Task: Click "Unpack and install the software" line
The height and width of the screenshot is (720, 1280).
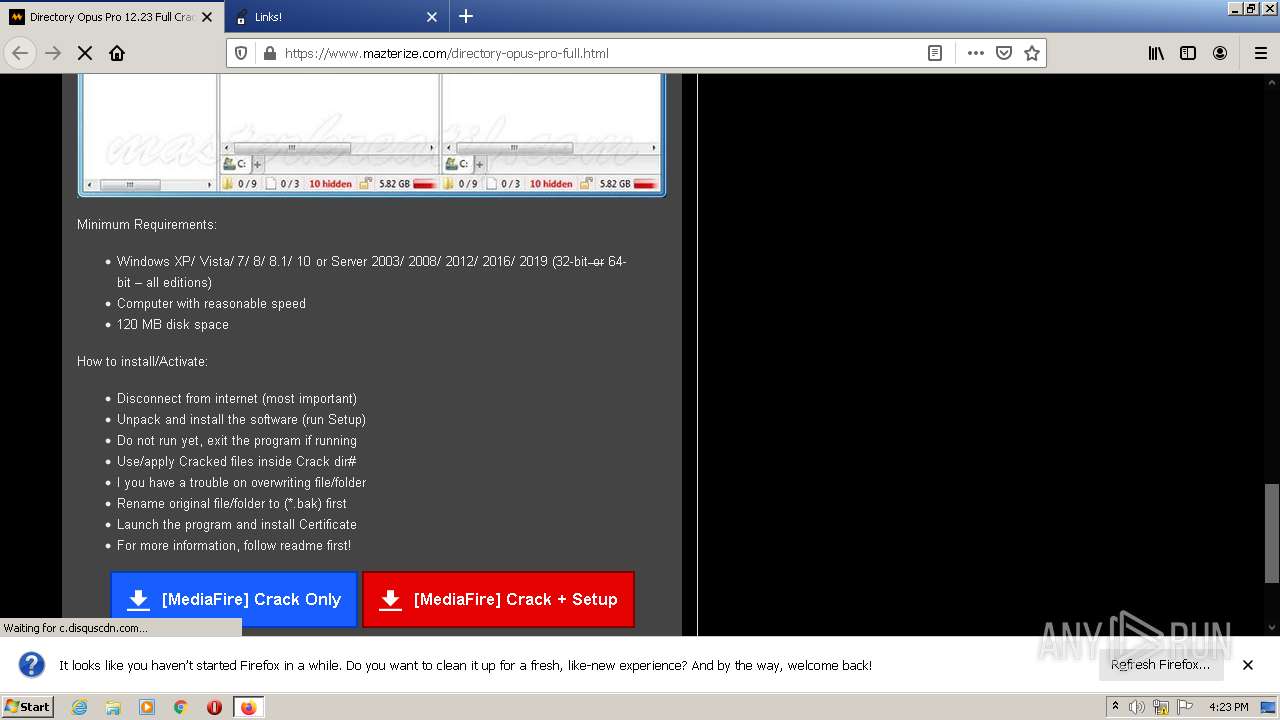Action: point(241,419)
